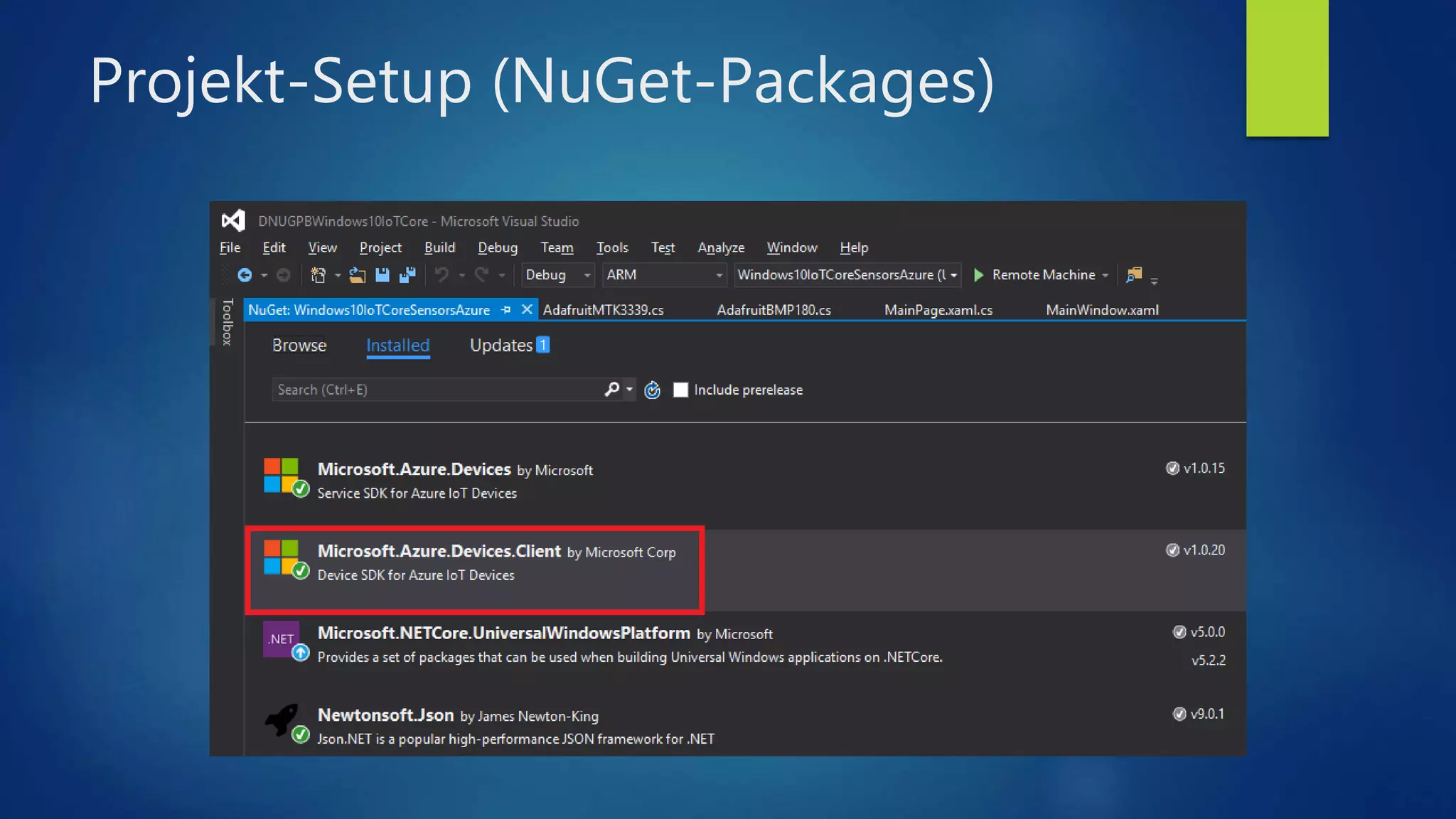Image resolution: width=1456 pixels, height=819 pixels.
Task: Open the AdafruitBMP180.cs document tab
Action: tap(773, 310)
